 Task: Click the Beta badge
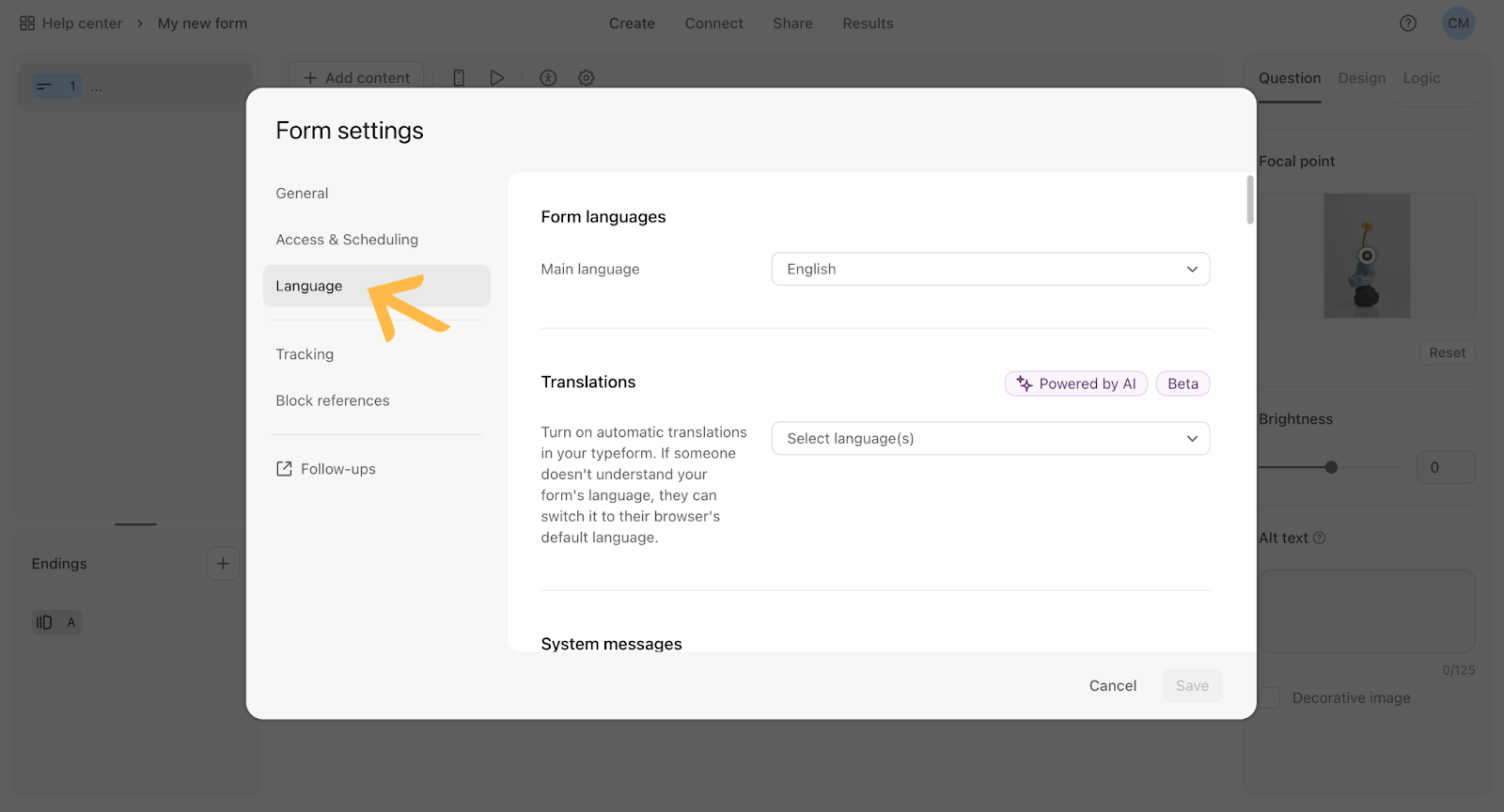pos(1183,383)
